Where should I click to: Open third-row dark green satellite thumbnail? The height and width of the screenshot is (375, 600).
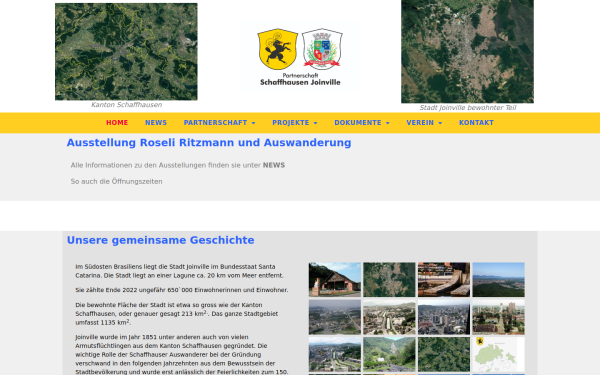[444, 354]
